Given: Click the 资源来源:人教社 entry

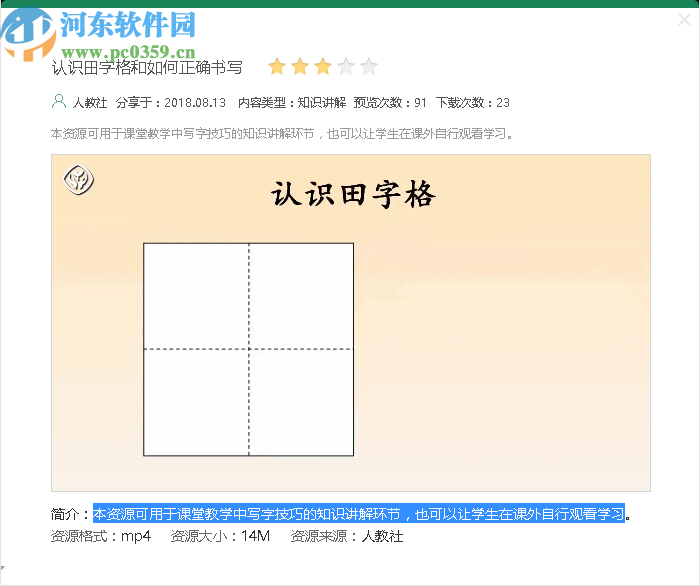Looking at the screenshot, I should tap(347, 536).
